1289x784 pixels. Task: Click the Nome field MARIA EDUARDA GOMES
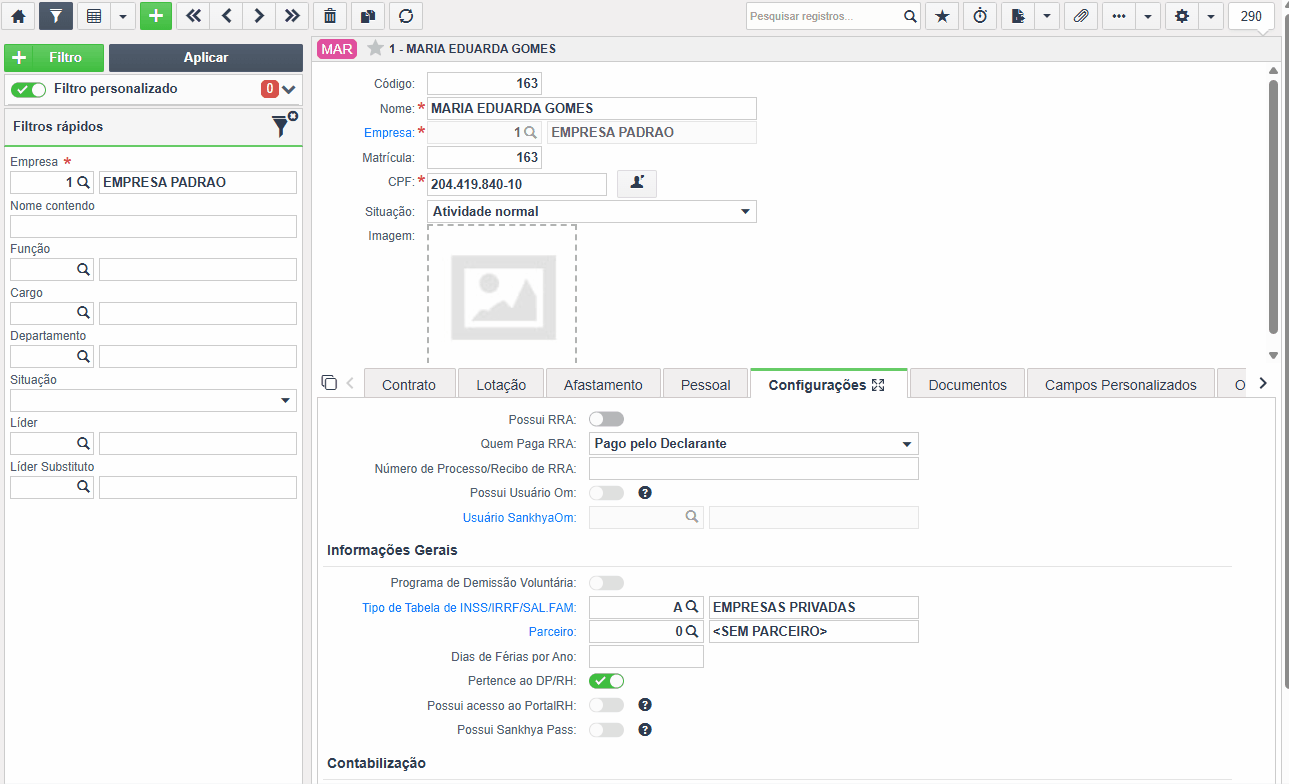[x=592, y=108]
